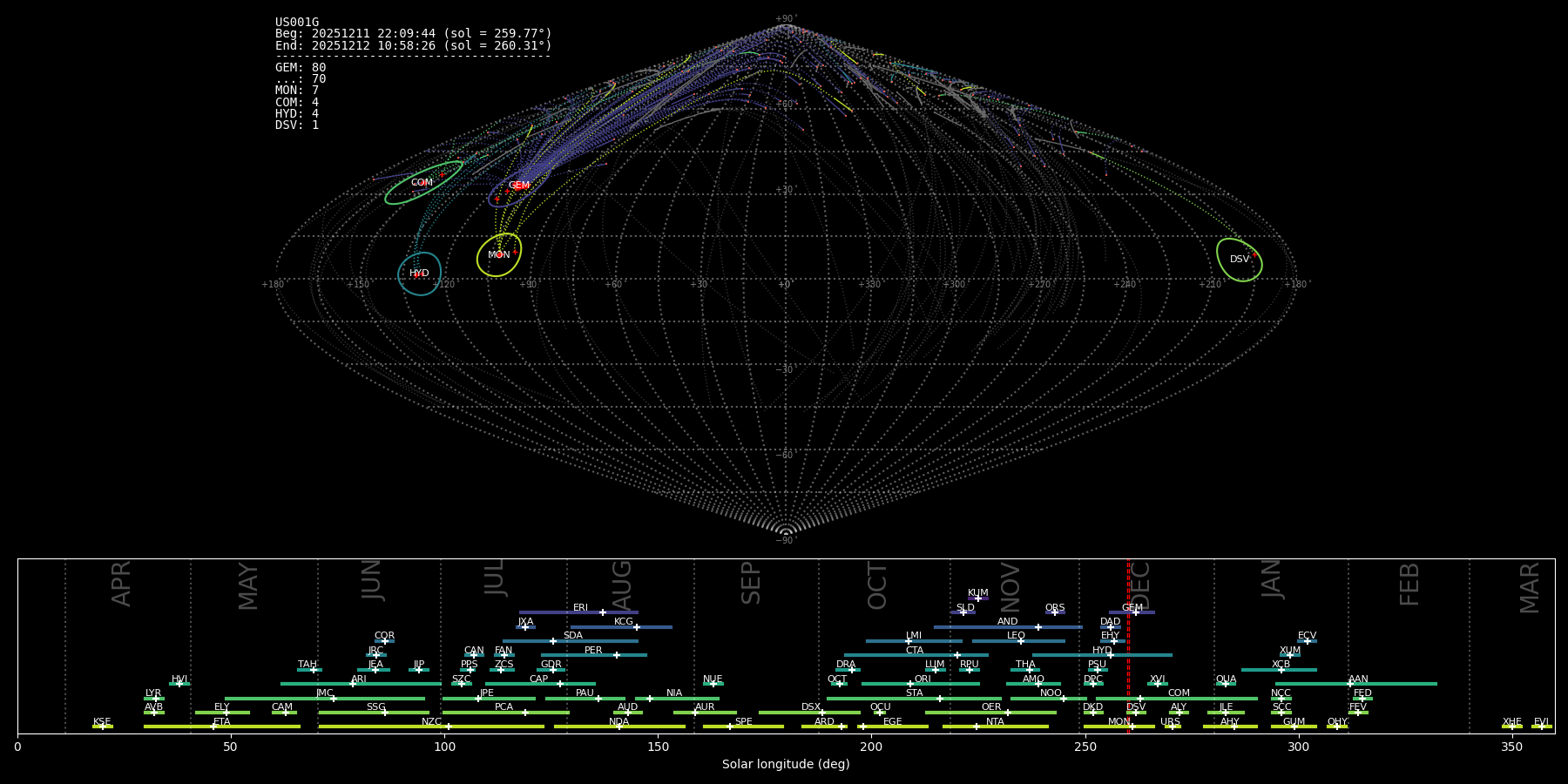
Task: Select the GEM radiant label on sky map
Action: (x=519, y=186)
